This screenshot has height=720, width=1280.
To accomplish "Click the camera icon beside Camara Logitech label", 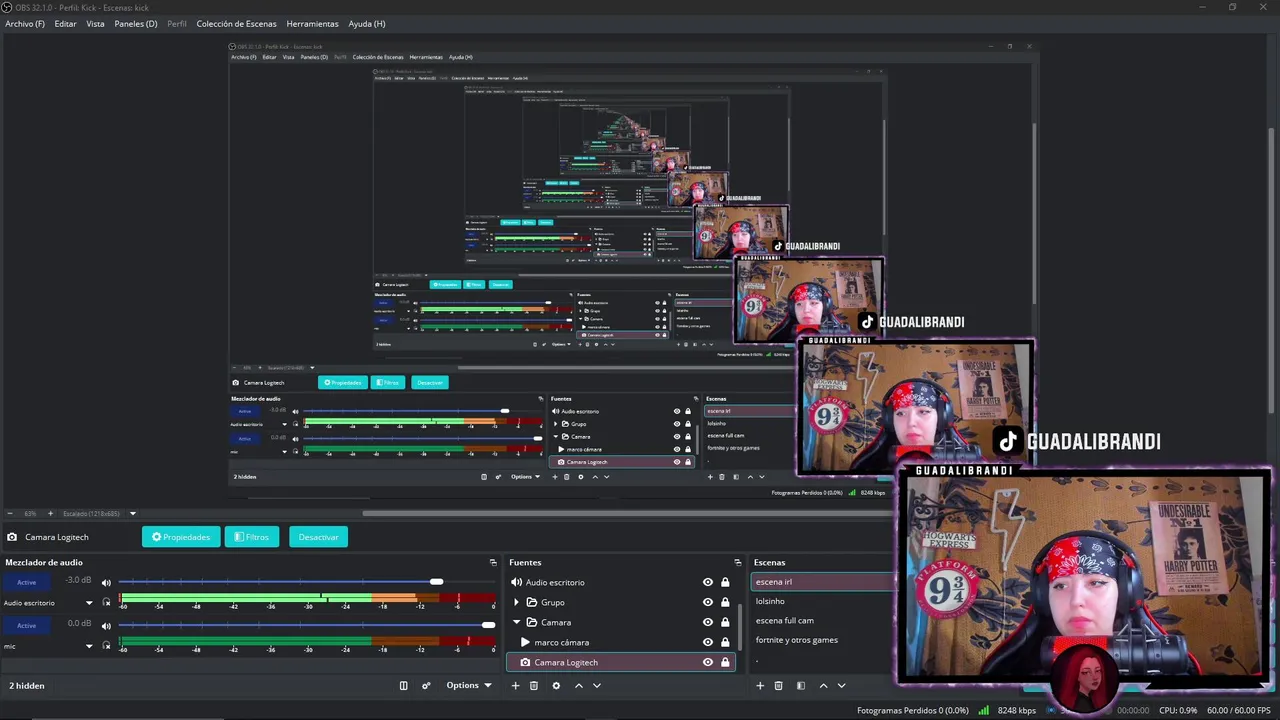I will pyautogui.click(x=12, y=537).
